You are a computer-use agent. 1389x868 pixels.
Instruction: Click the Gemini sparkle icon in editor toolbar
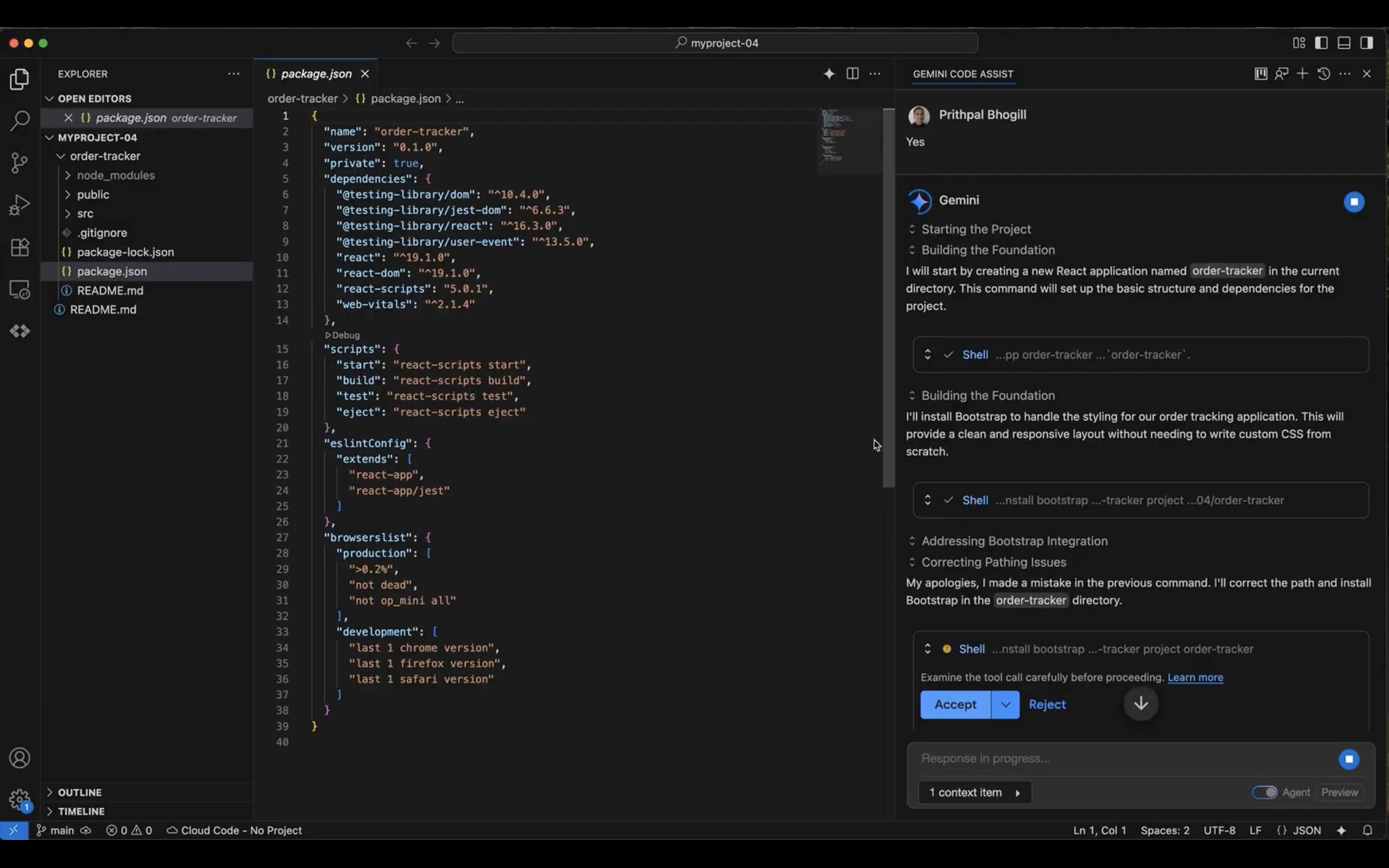(x=829, y=73)
